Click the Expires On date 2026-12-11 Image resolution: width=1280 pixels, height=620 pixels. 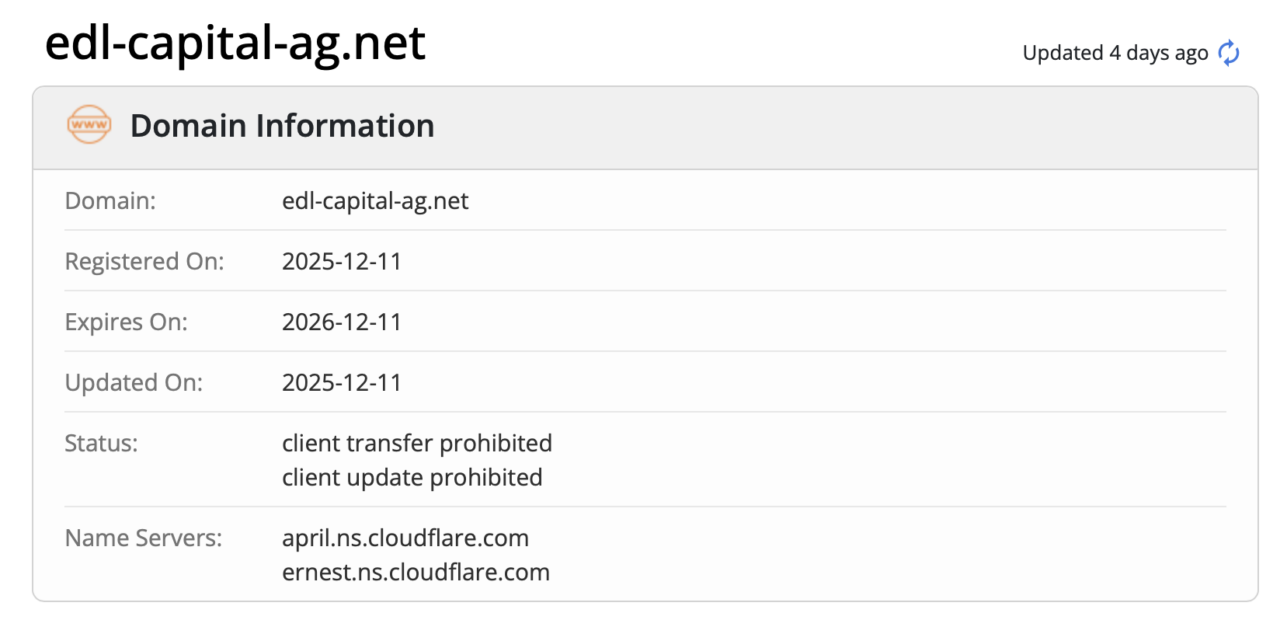342,322
